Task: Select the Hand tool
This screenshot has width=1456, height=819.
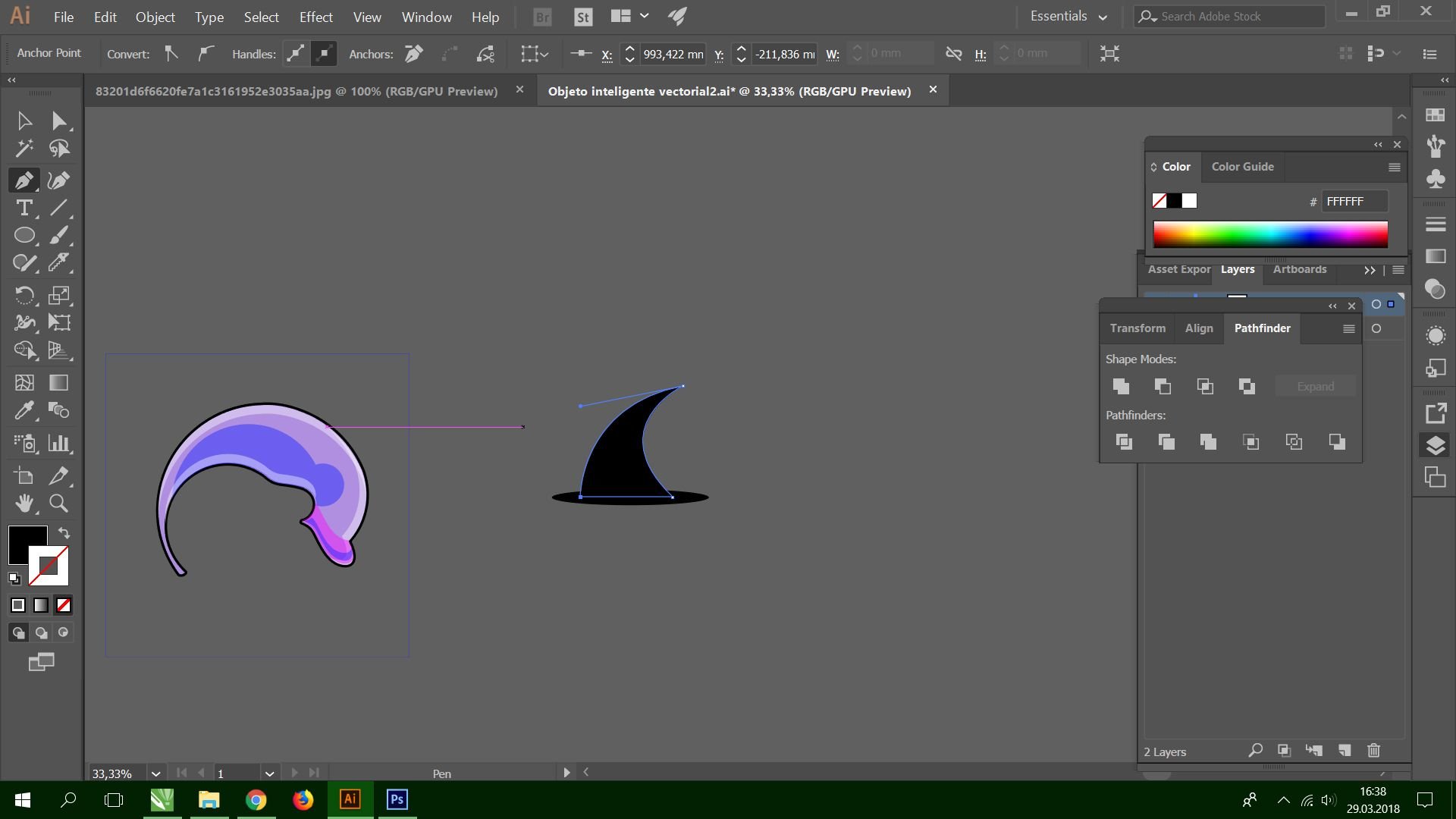Action: [24, 503]
